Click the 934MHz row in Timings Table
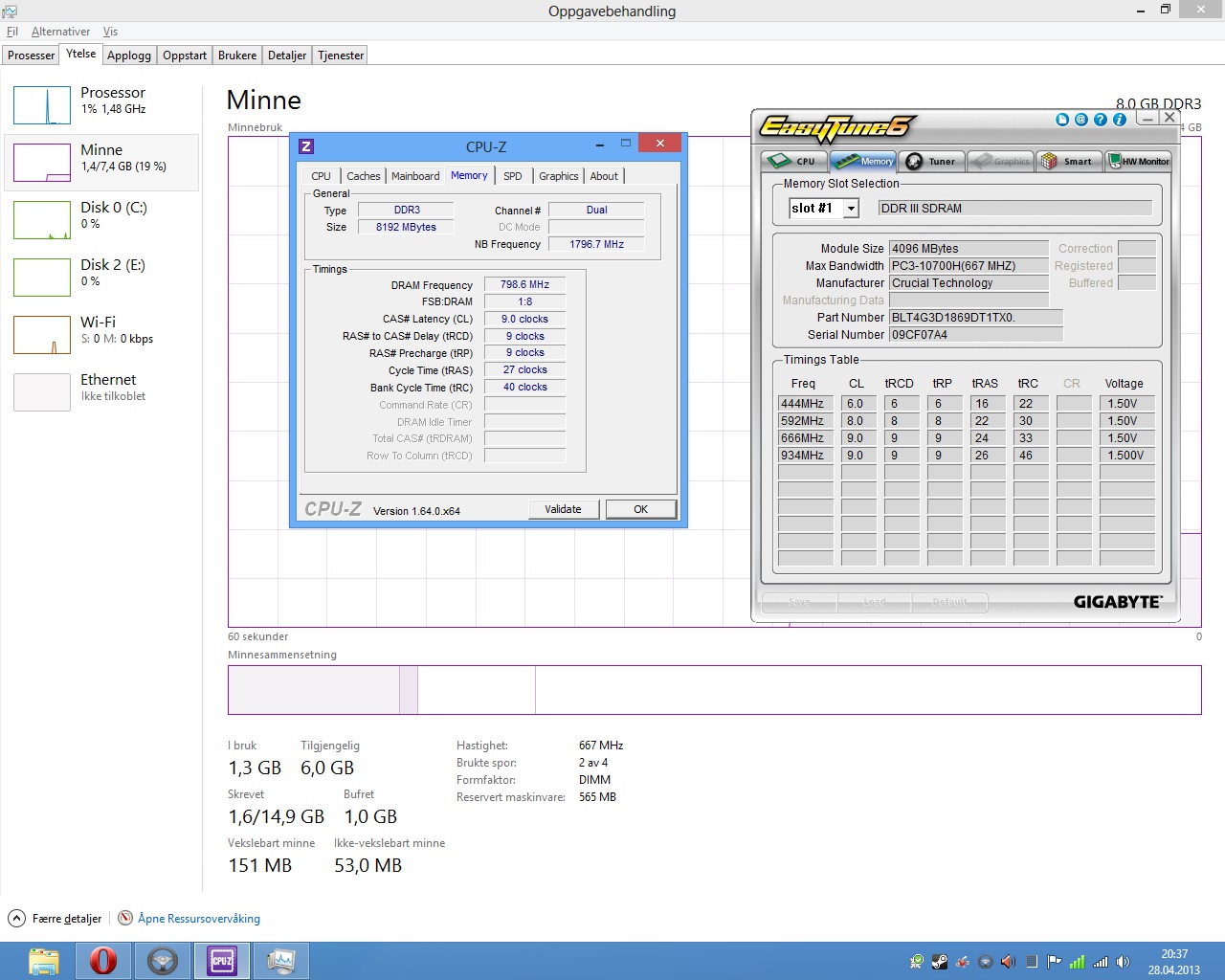1225x980 pixels. 967,456
